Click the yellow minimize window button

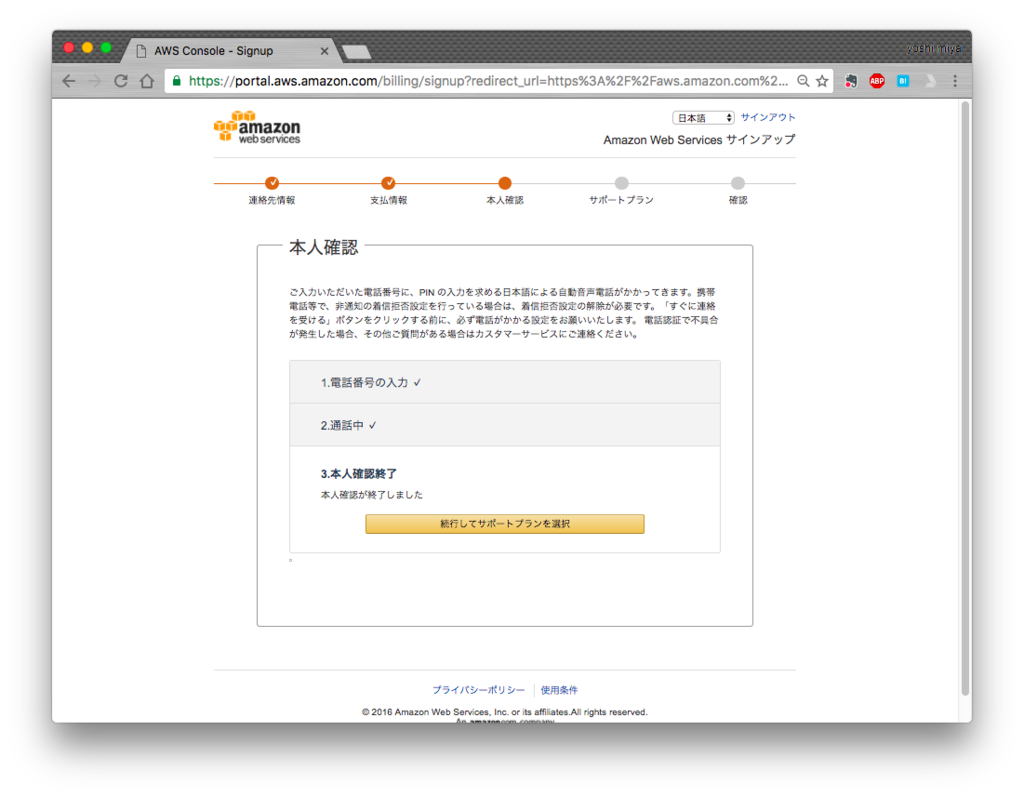(x=88, y=48)
